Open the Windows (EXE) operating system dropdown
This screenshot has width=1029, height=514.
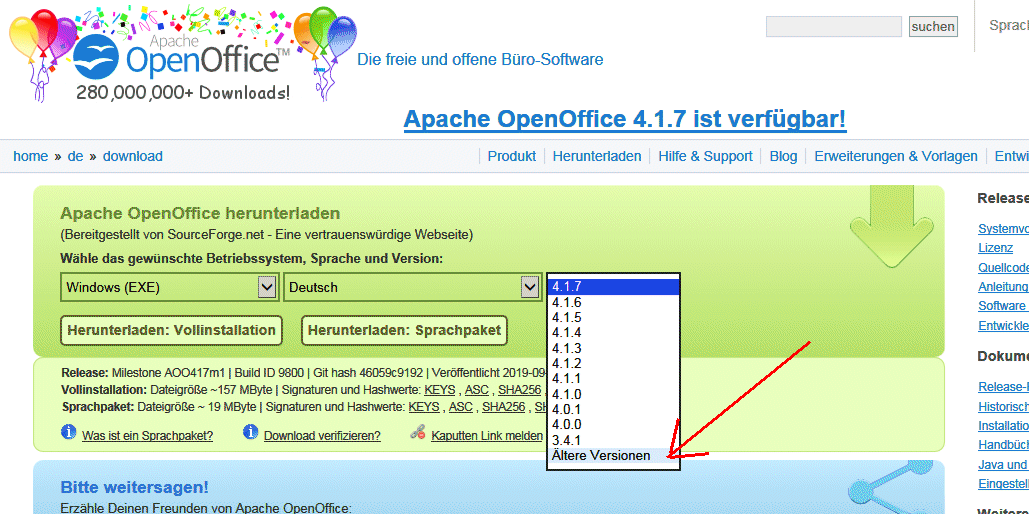[168, 288]
